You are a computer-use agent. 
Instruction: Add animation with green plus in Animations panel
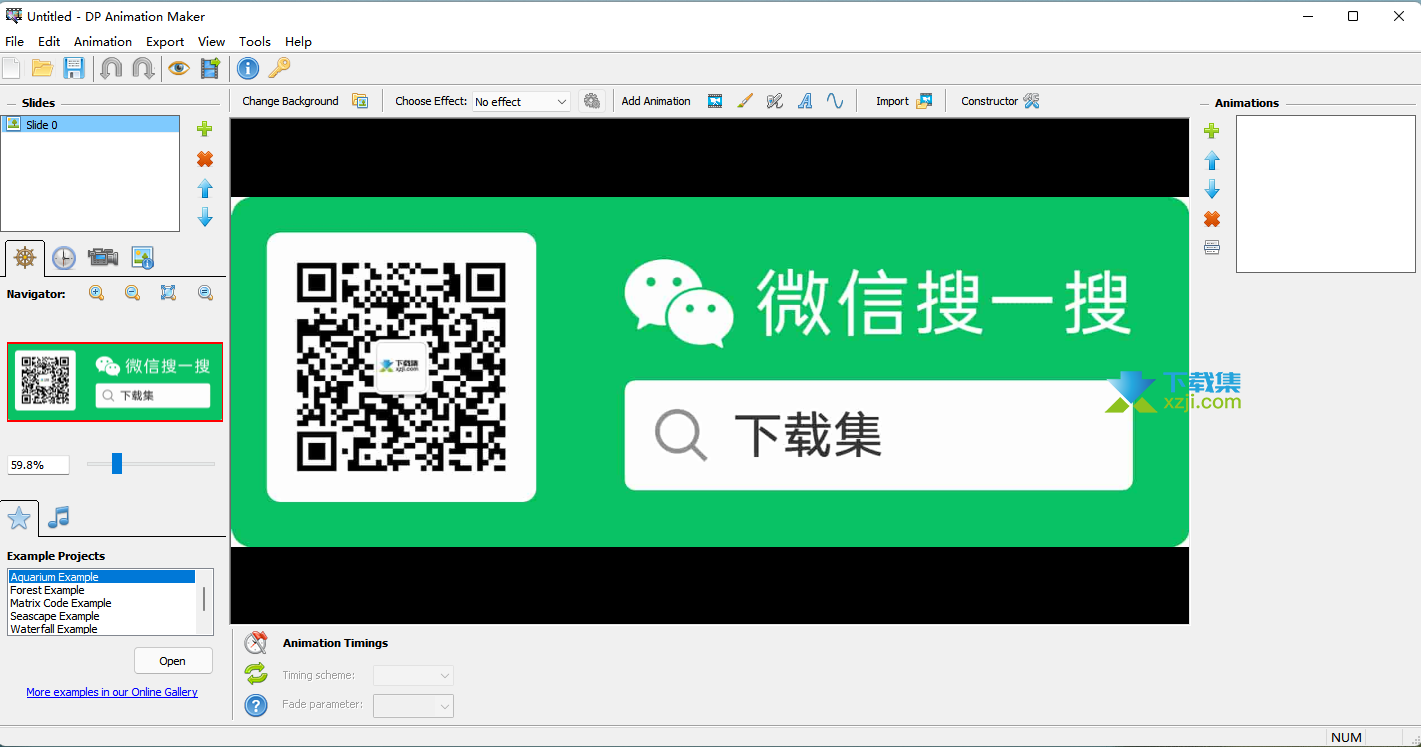coord(1212,131)
